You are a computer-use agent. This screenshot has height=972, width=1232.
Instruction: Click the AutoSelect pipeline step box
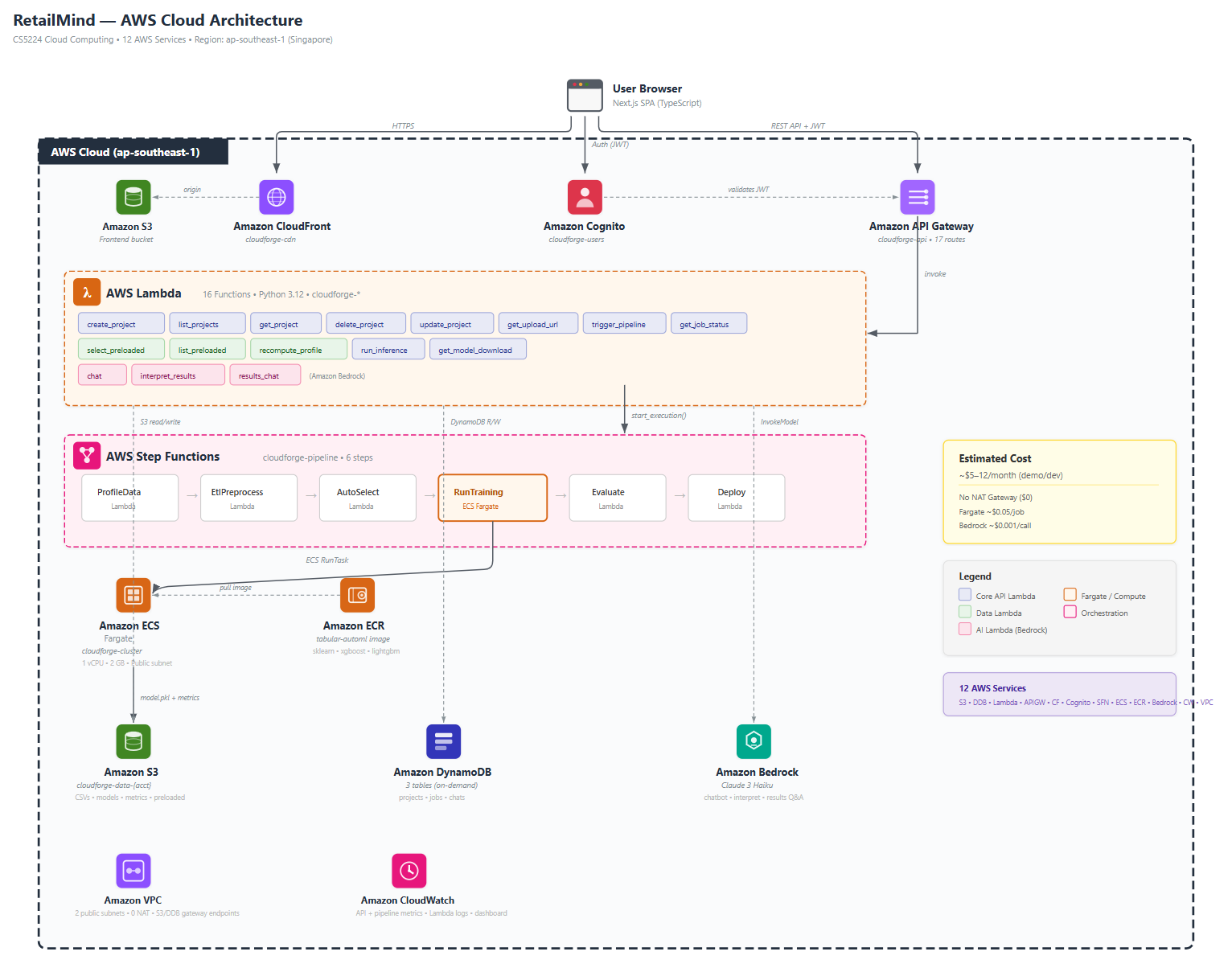pos(368,498)
